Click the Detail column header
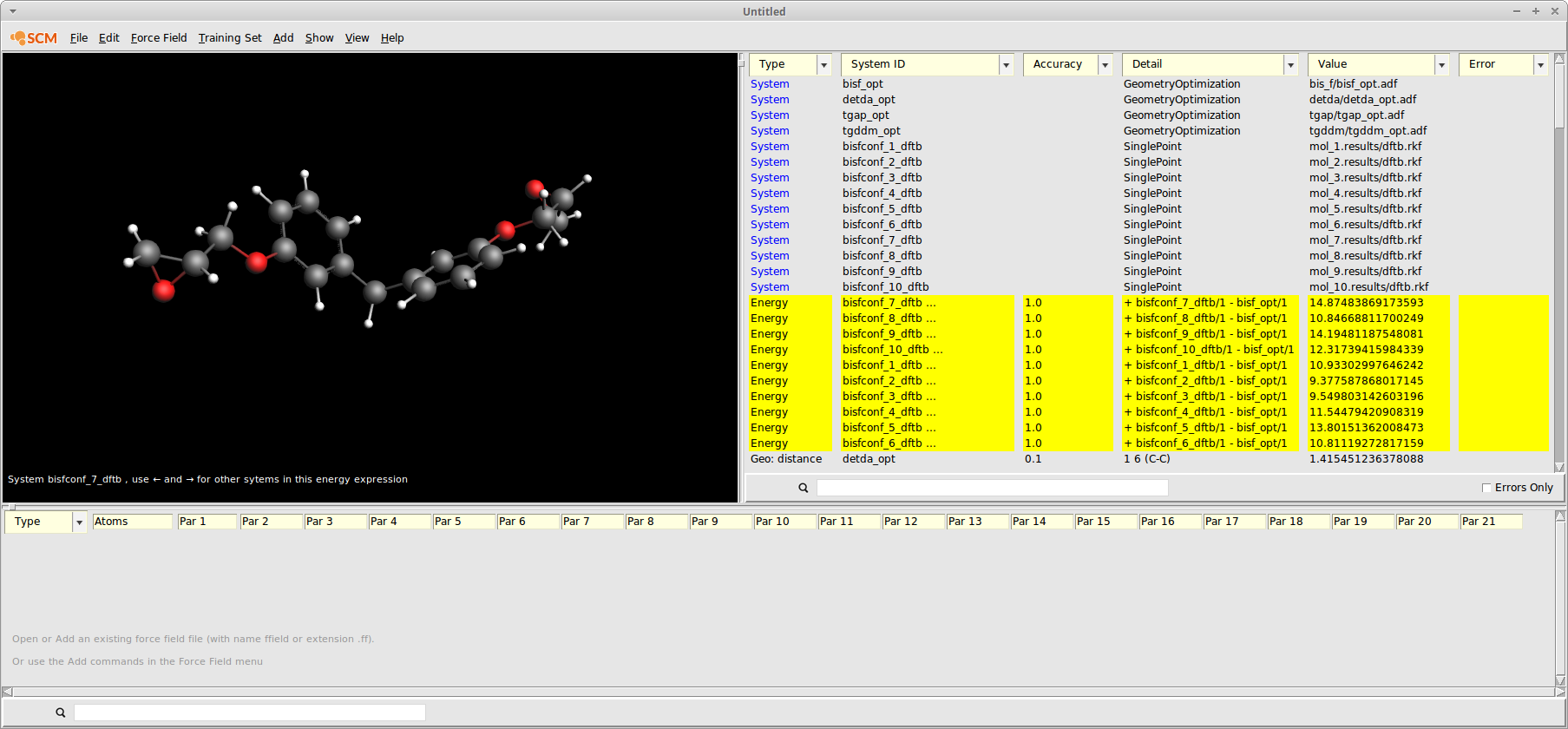 tap(1203, 65)
